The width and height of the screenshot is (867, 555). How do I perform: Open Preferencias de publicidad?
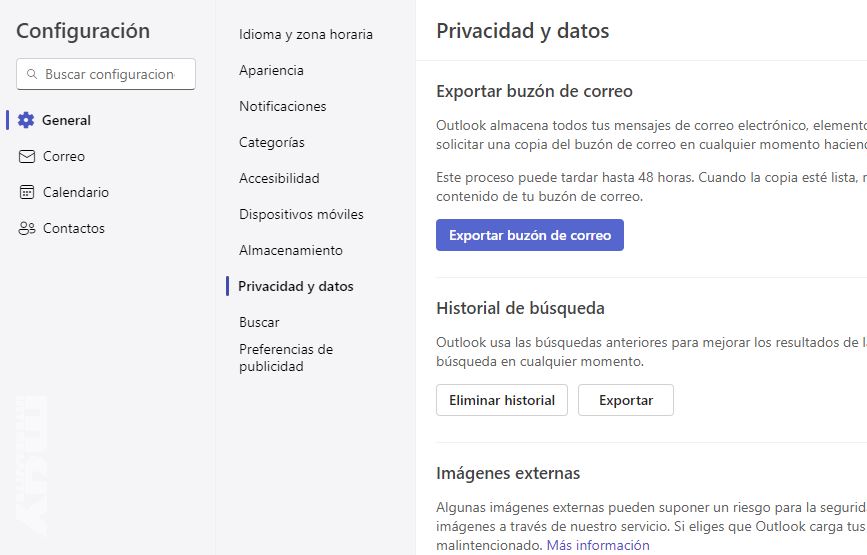coord(285,357)
